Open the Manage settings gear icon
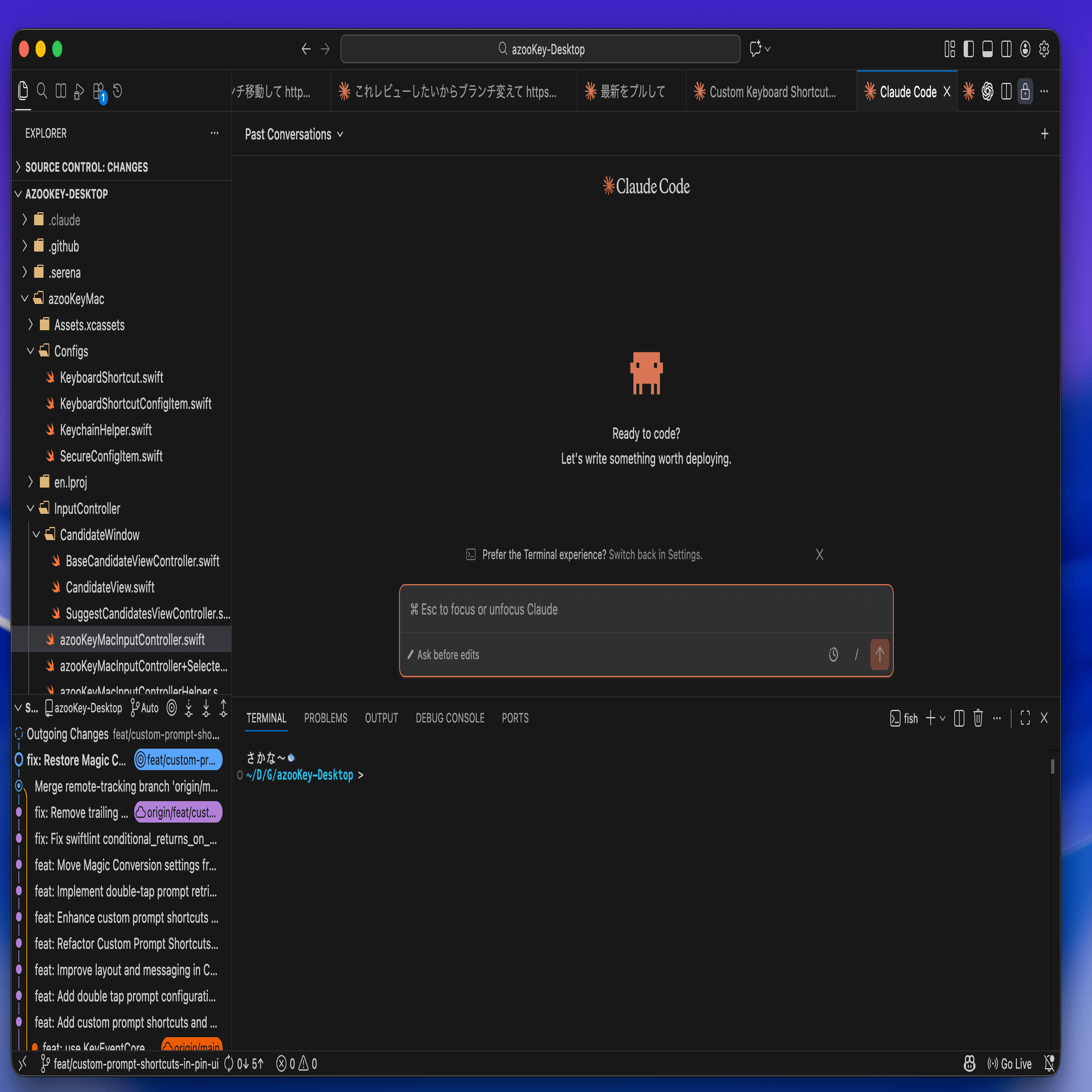 tap(1044, 49)
